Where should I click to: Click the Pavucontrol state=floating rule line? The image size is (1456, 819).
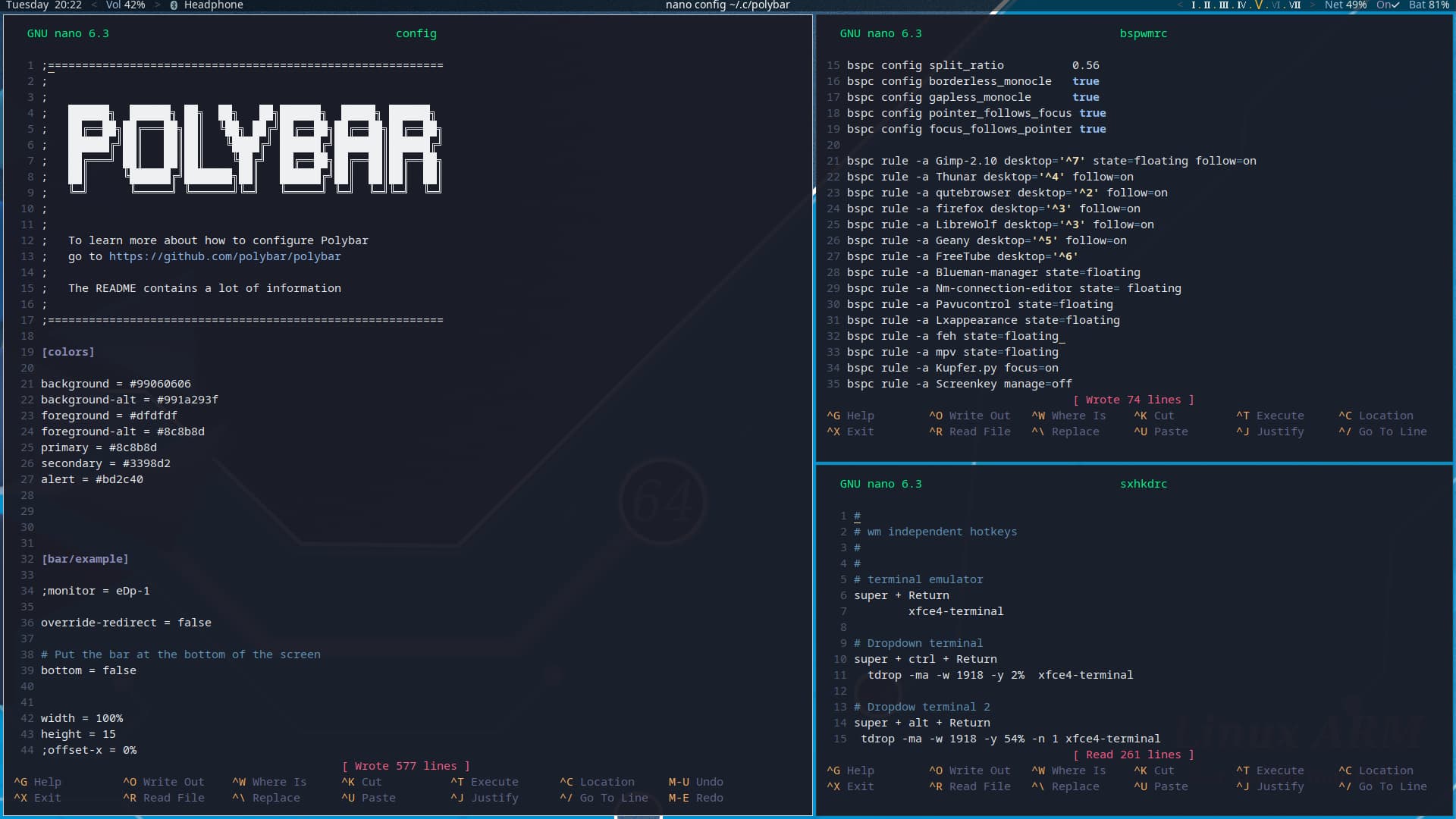(980, 304)
